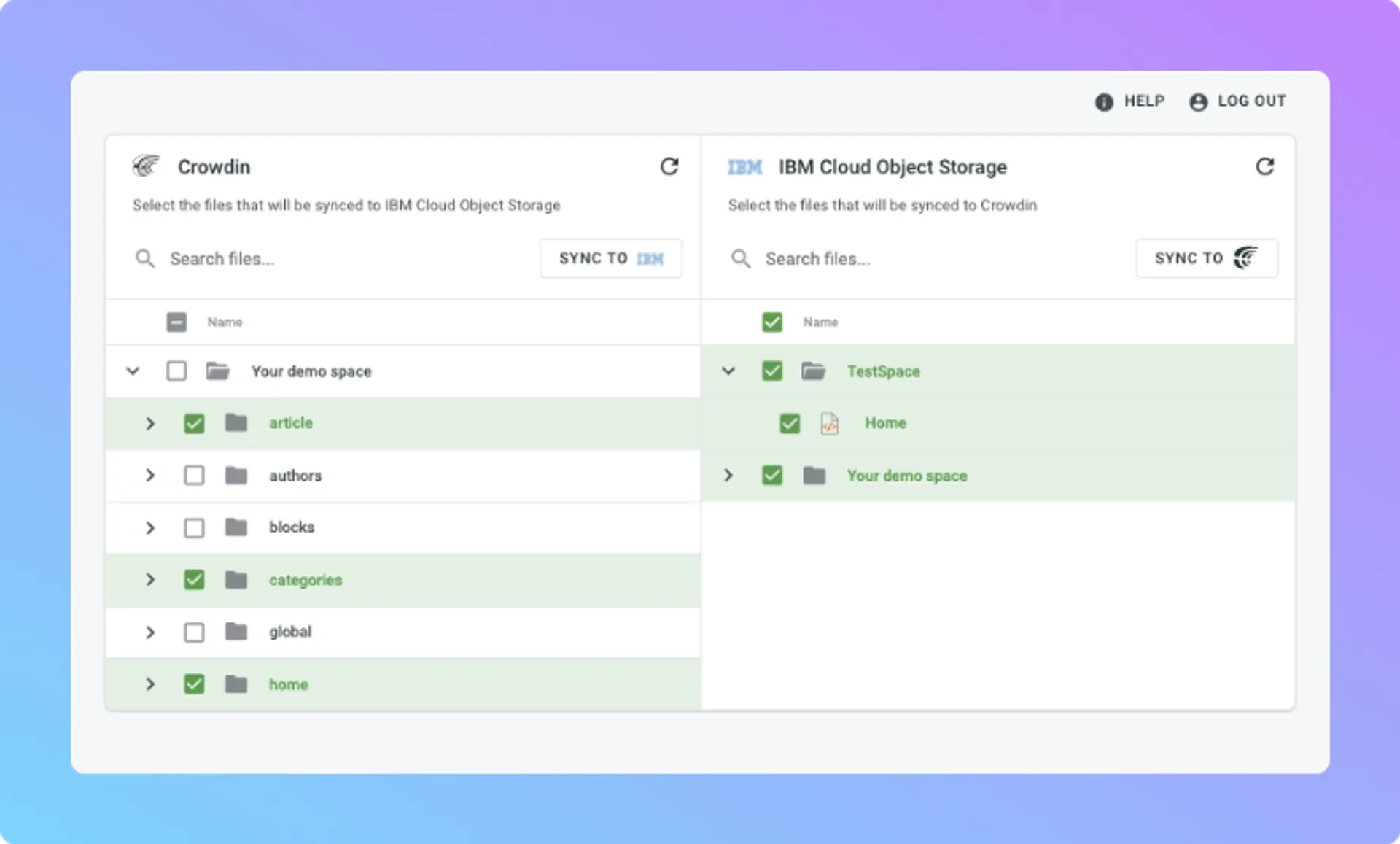
Task: Select Your demo space label in Crowdin panel
Action: point(311,371)
